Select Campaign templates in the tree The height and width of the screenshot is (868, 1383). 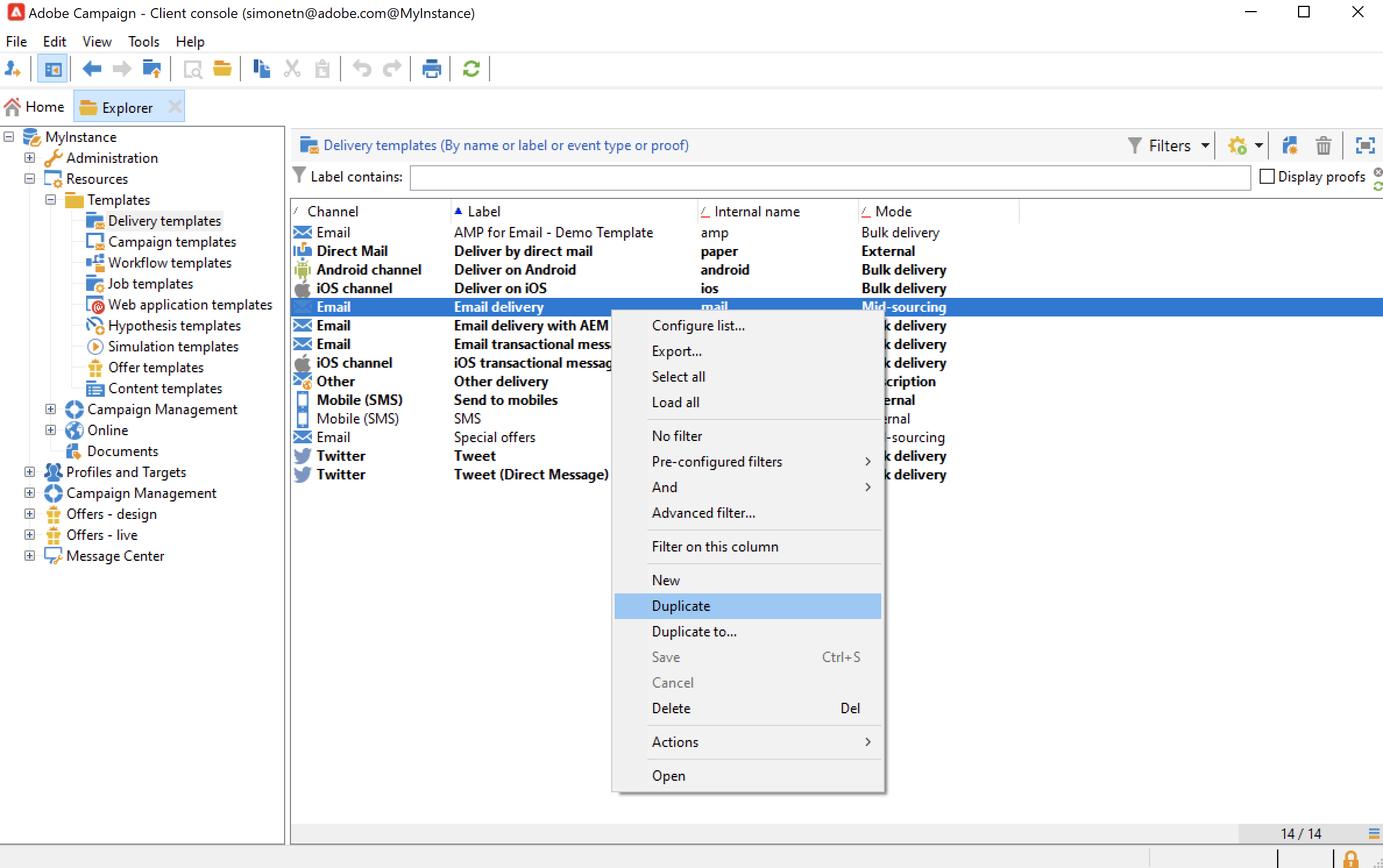click(x=172, y=242)
